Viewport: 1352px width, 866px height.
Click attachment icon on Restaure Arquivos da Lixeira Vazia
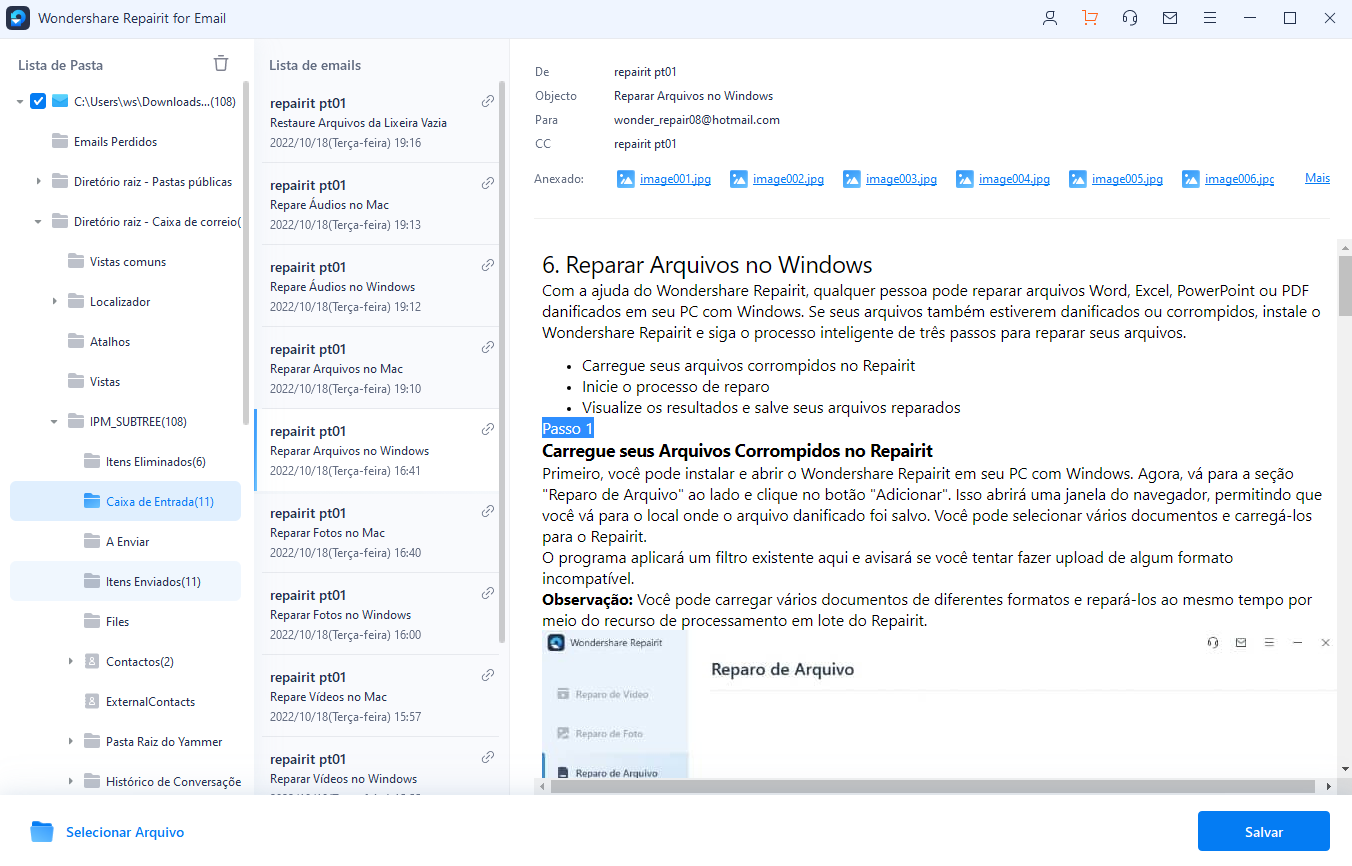click(x=488, y=101)
